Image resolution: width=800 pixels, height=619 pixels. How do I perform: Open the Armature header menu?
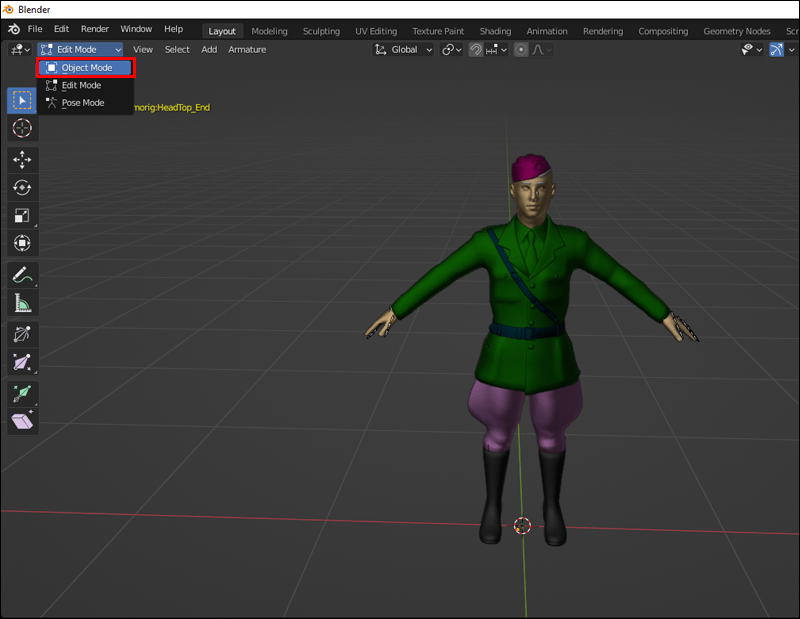247,50
